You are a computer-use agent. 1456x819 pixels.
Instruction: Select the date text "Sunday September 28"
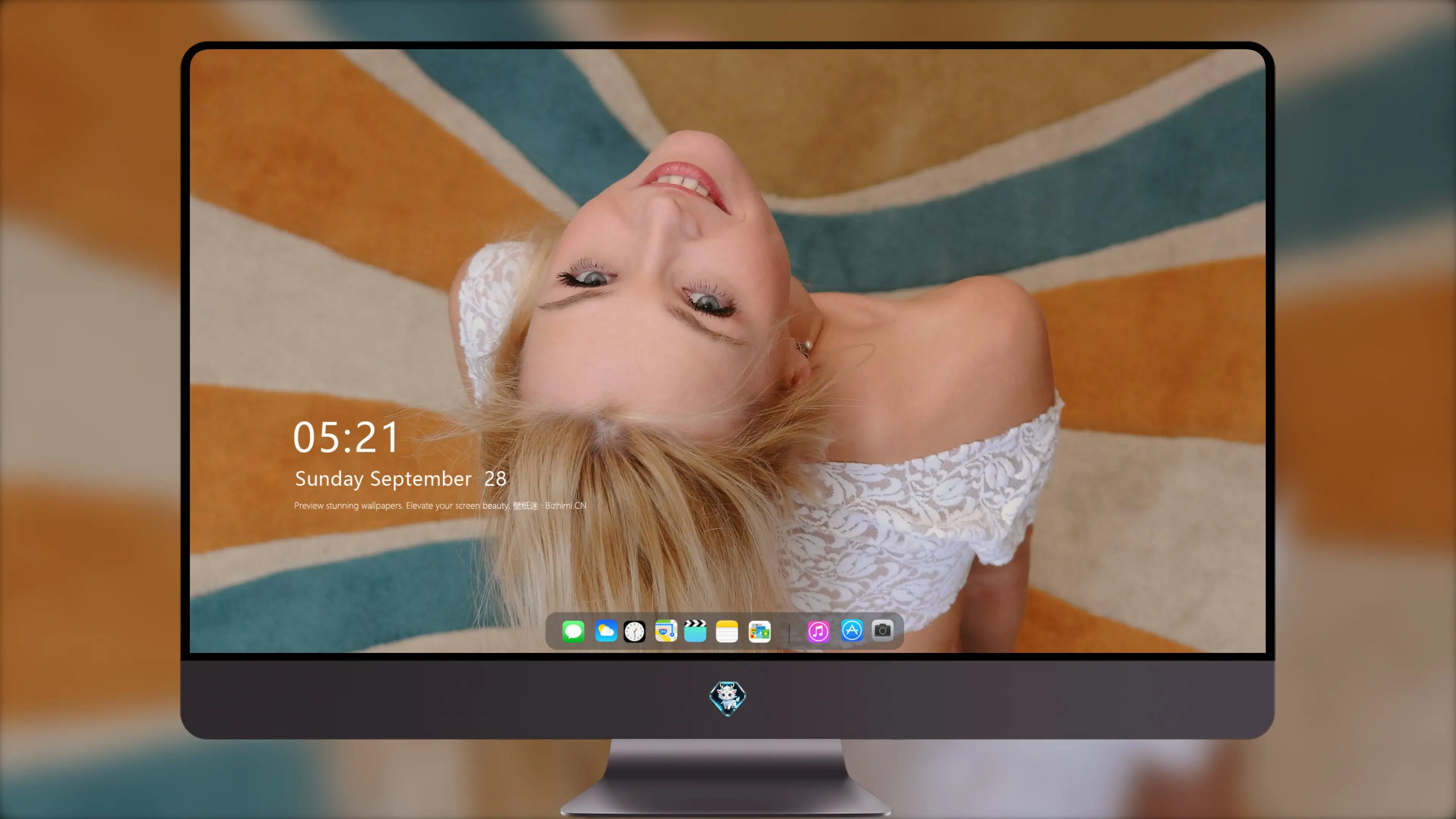[x=401, y=479]
